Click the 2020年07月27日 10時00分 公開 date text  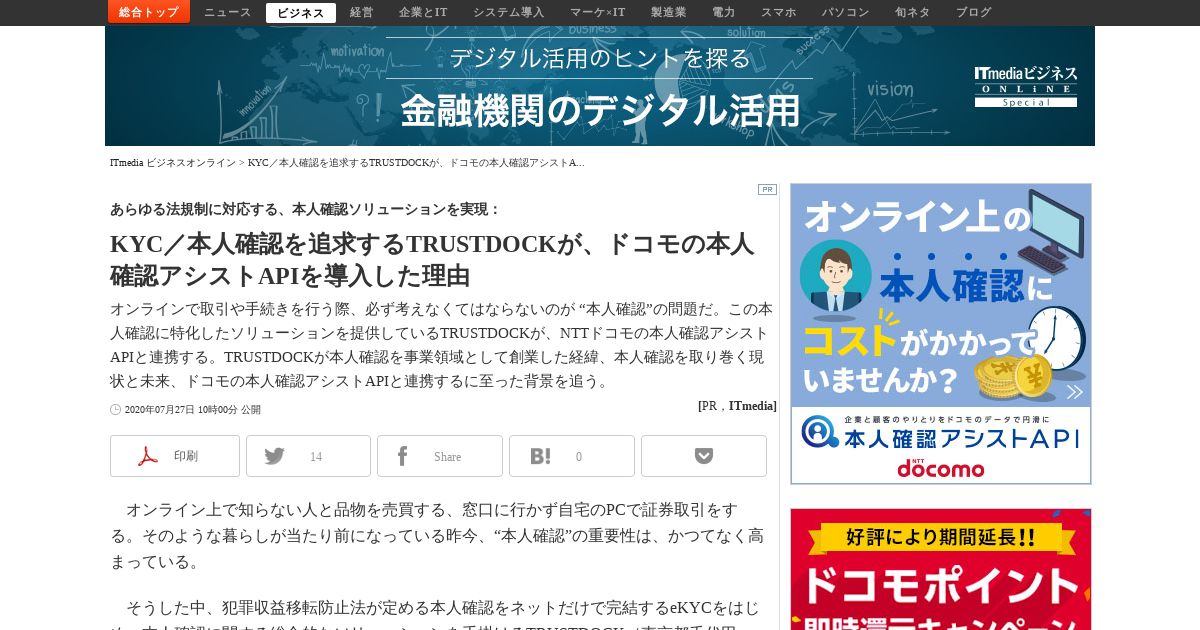click(192, 409)
